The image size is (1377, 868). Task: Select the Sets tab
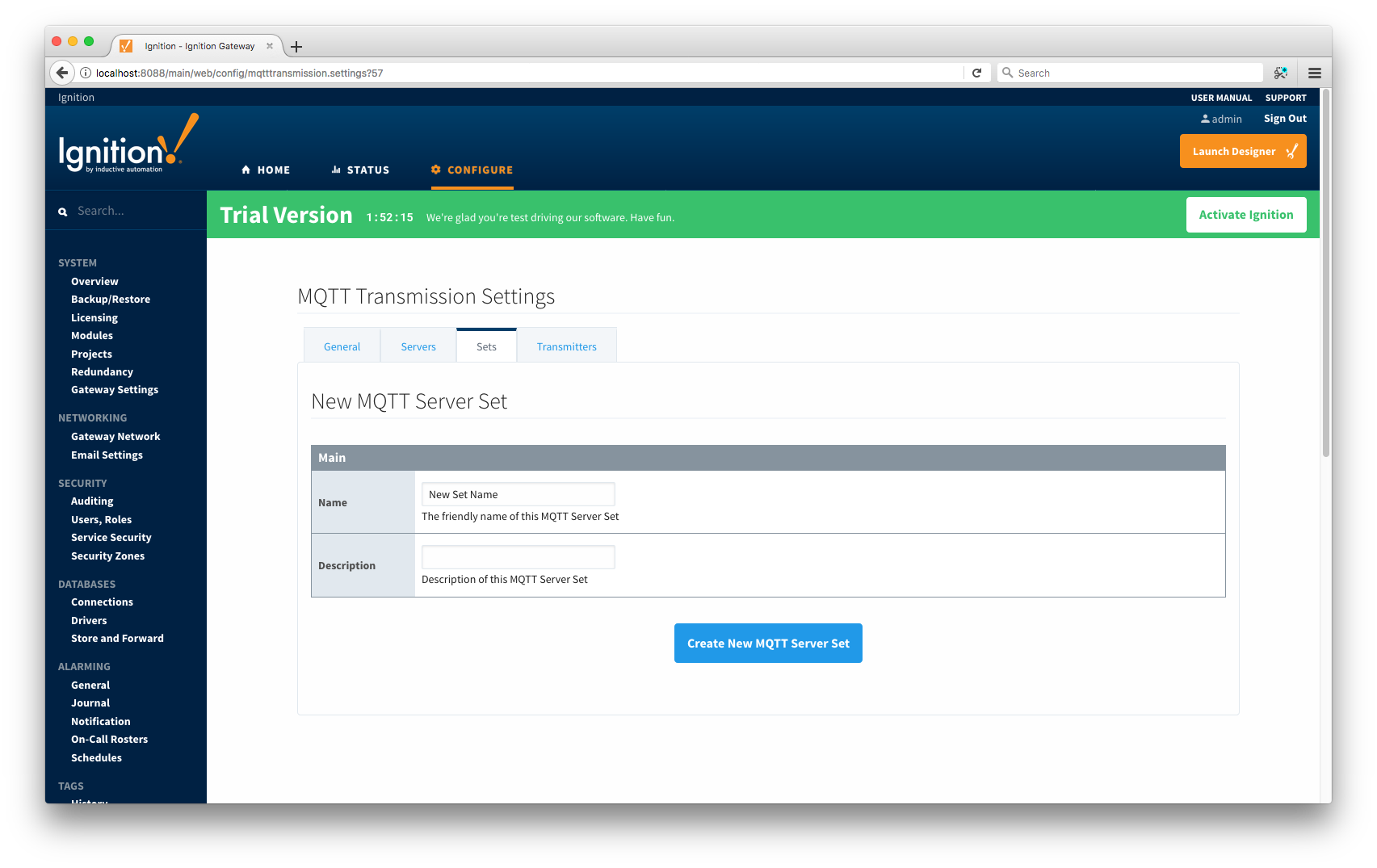(486, 346)
